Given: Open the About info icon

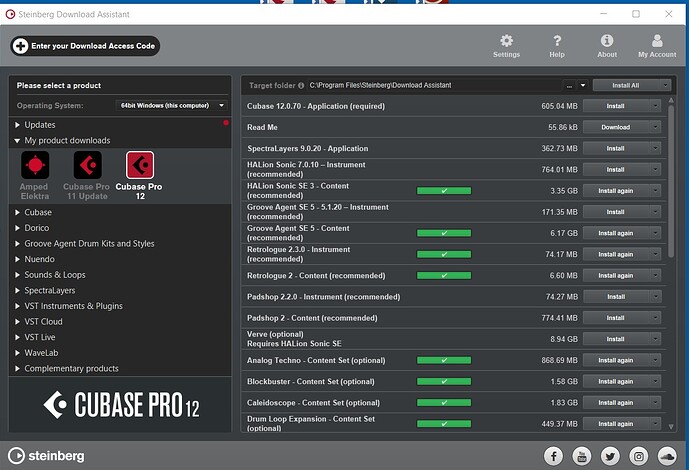Looking at the screenshot, I should (607, 41).
